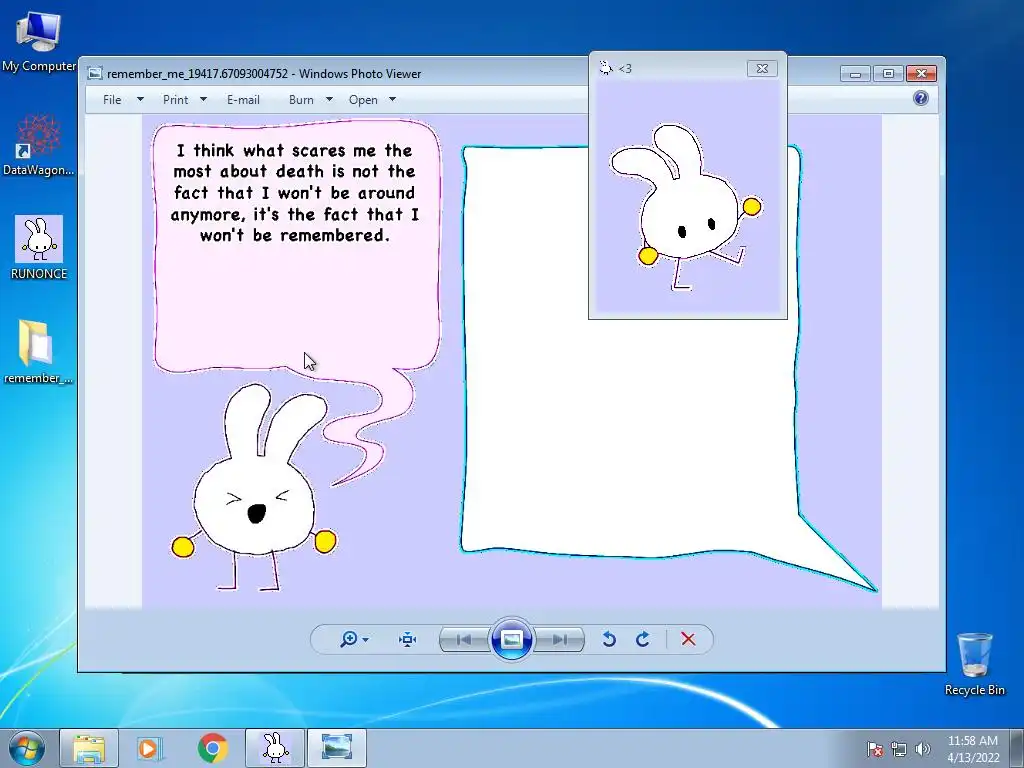The image size is (1024, 768).
Task: Open the Windows Start menu
Action: 27,748
